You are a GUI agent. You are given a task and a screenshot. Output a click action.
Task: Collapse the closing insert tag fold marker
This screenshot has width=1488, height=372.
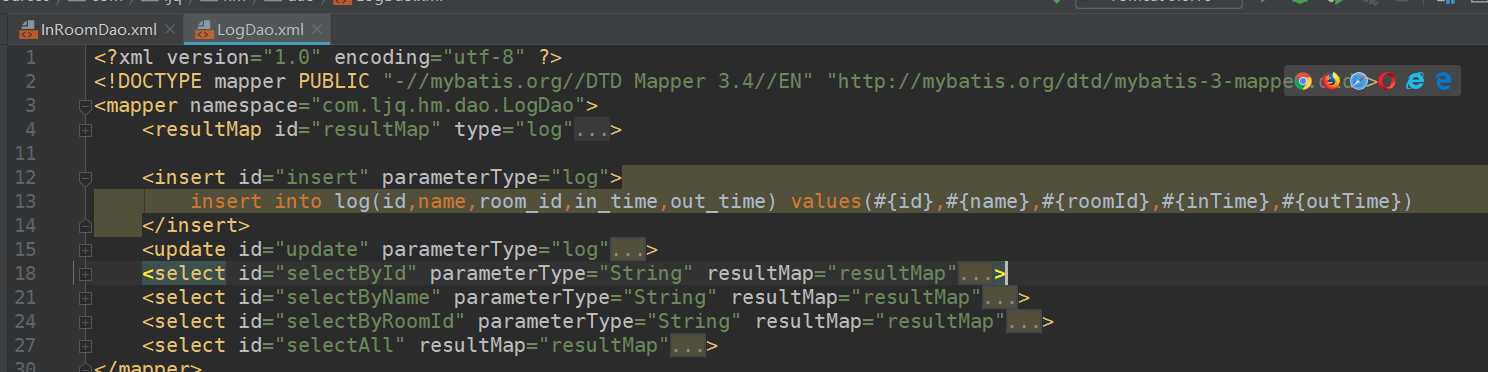(85, 226)
